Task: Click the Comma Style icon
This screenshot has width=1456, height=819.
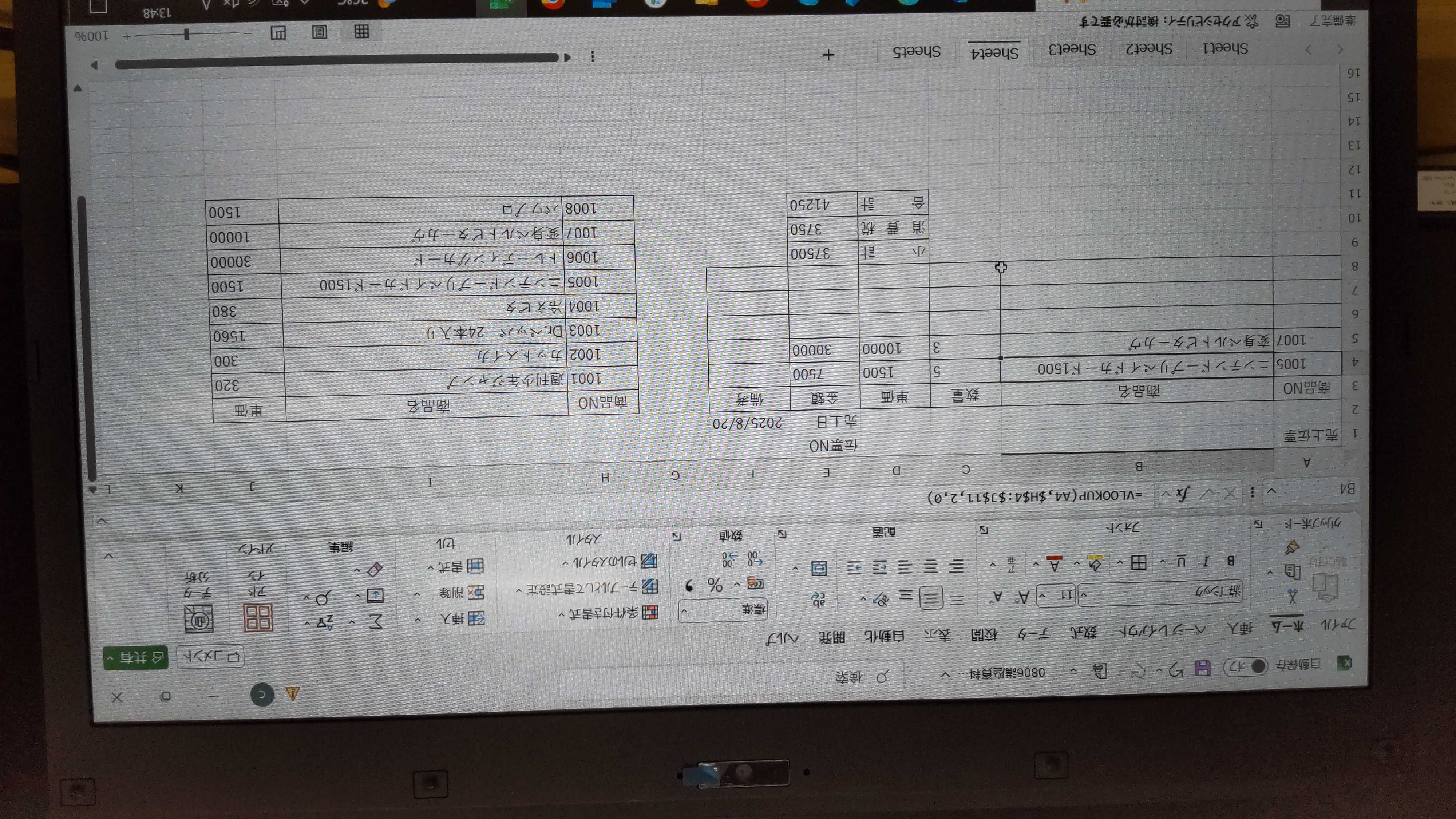Action: tap(689, 586)
